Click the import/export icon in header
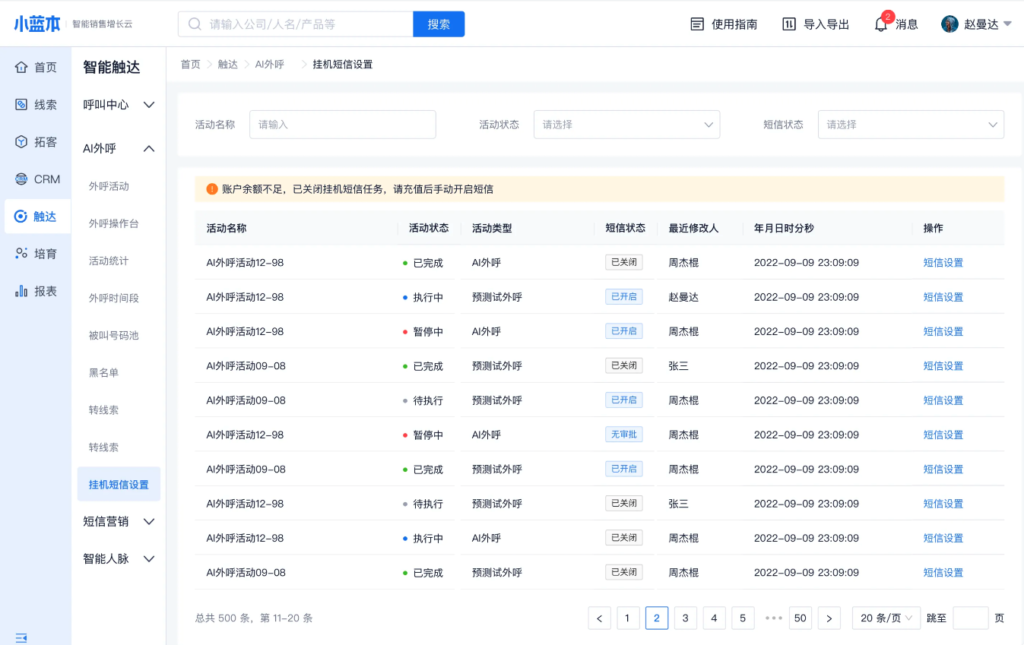The image size is (1024, 645). pyautogui.click(x=789, y=24)
